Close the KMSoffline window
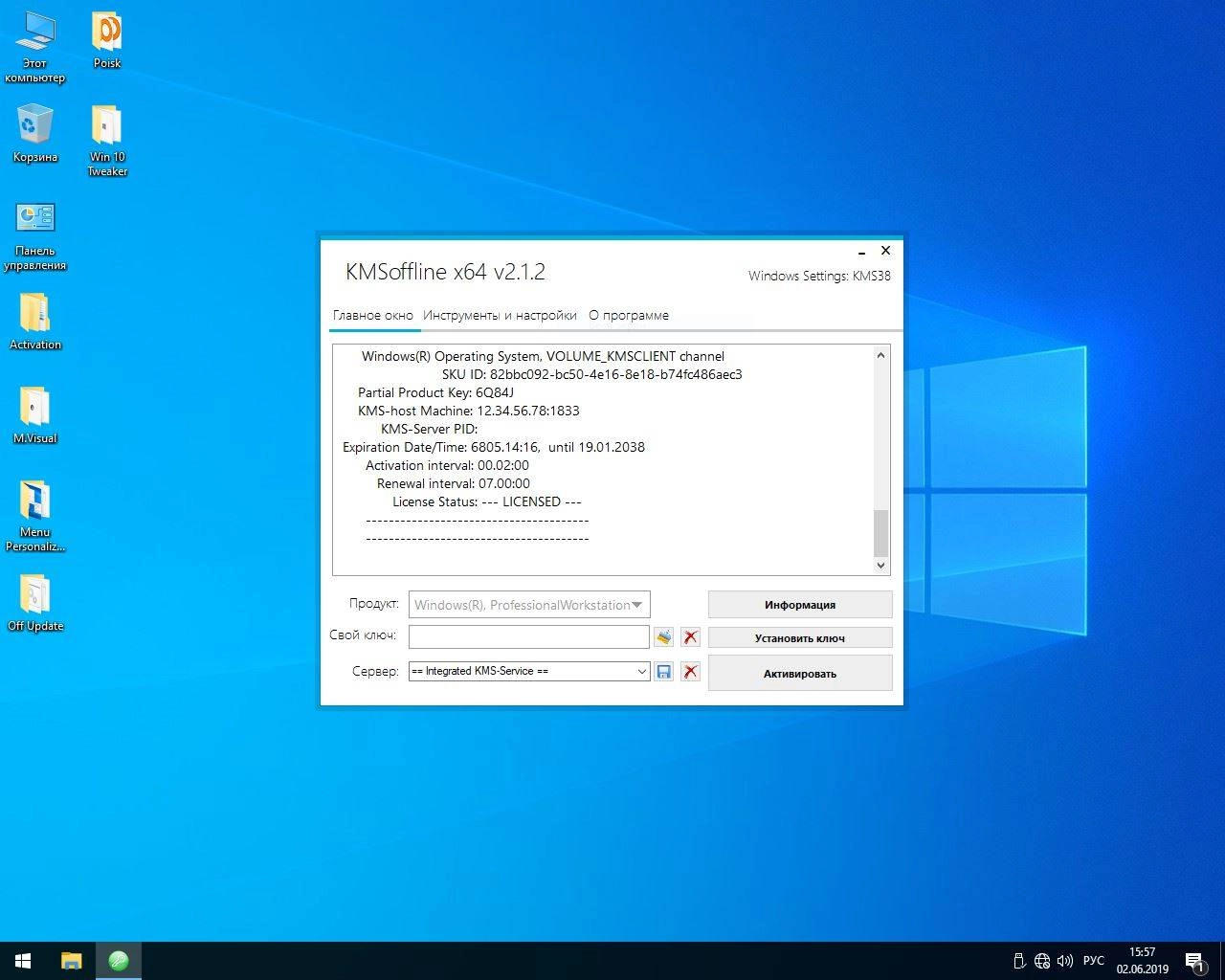 point(885,251)
